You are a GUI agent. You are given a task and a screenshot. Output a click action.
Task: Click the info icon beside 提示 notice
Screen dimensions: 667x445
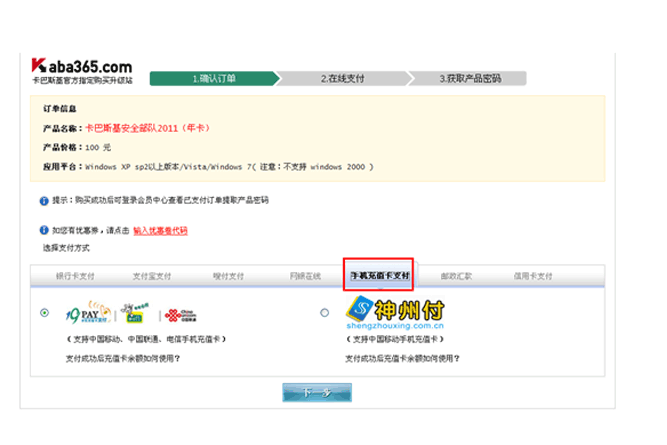pyautogui.click(x=44, y=201)
